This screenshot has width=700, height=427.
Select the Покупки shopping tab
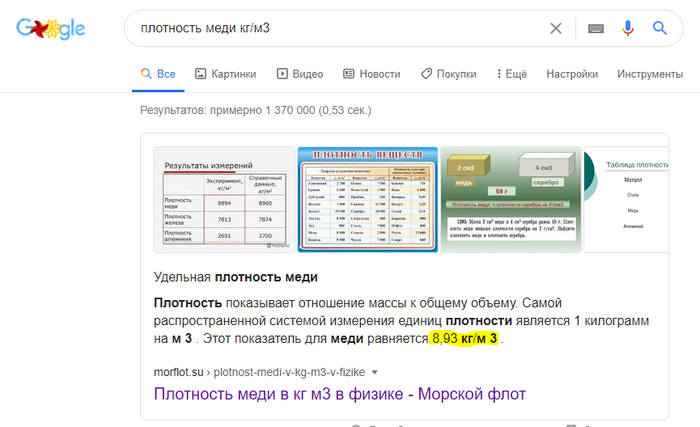[448, 74]
